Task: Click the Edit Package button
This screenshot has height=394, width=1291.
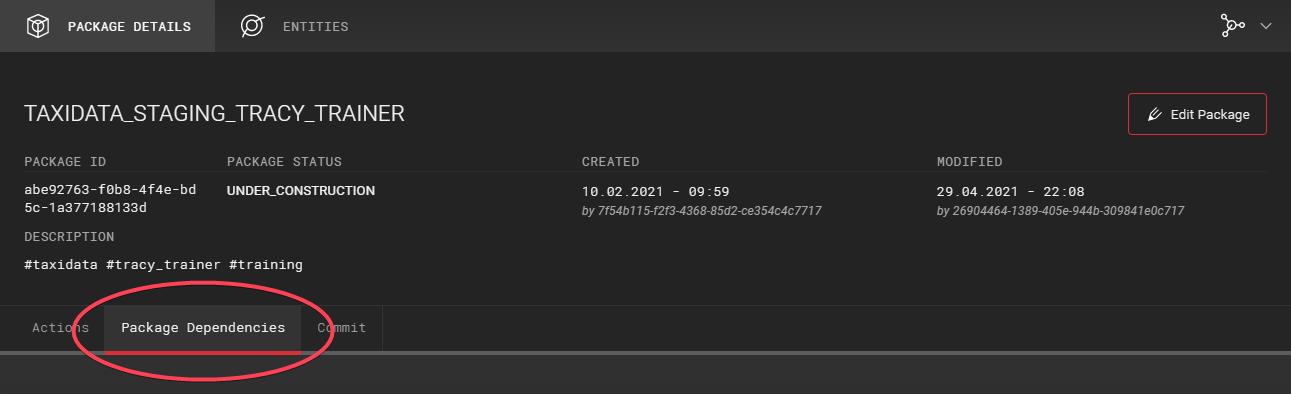Action: 1197,114
